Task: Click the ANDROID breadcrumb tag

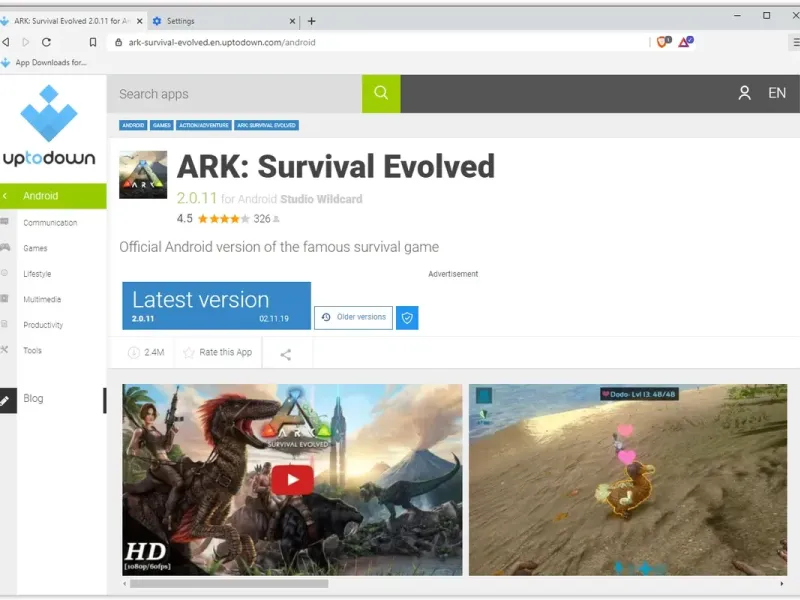Action: [133, 125]
